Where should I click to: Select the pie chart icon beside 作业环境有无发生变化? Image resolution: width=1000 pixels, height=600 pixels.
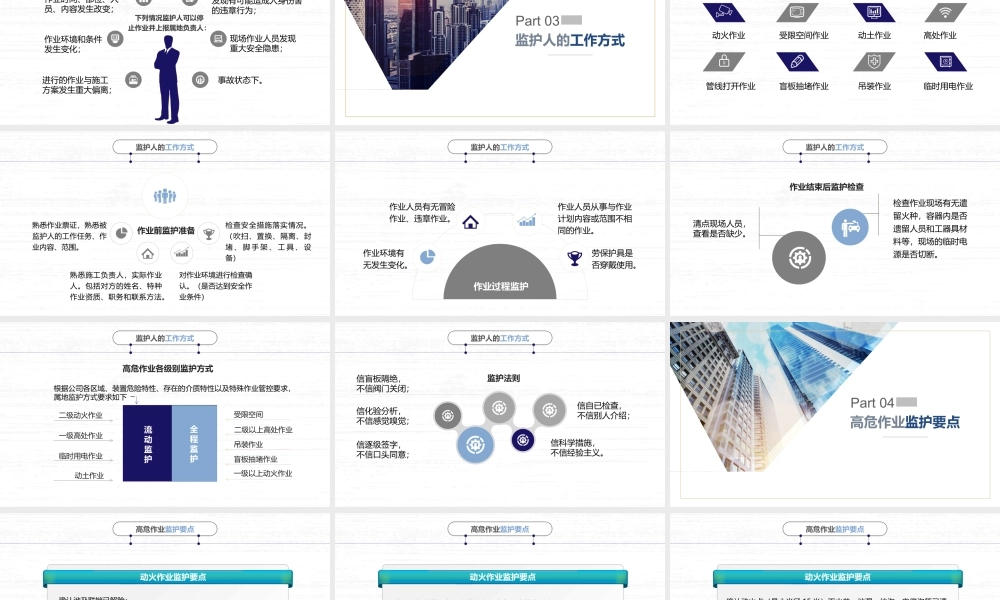coord(427,258)
